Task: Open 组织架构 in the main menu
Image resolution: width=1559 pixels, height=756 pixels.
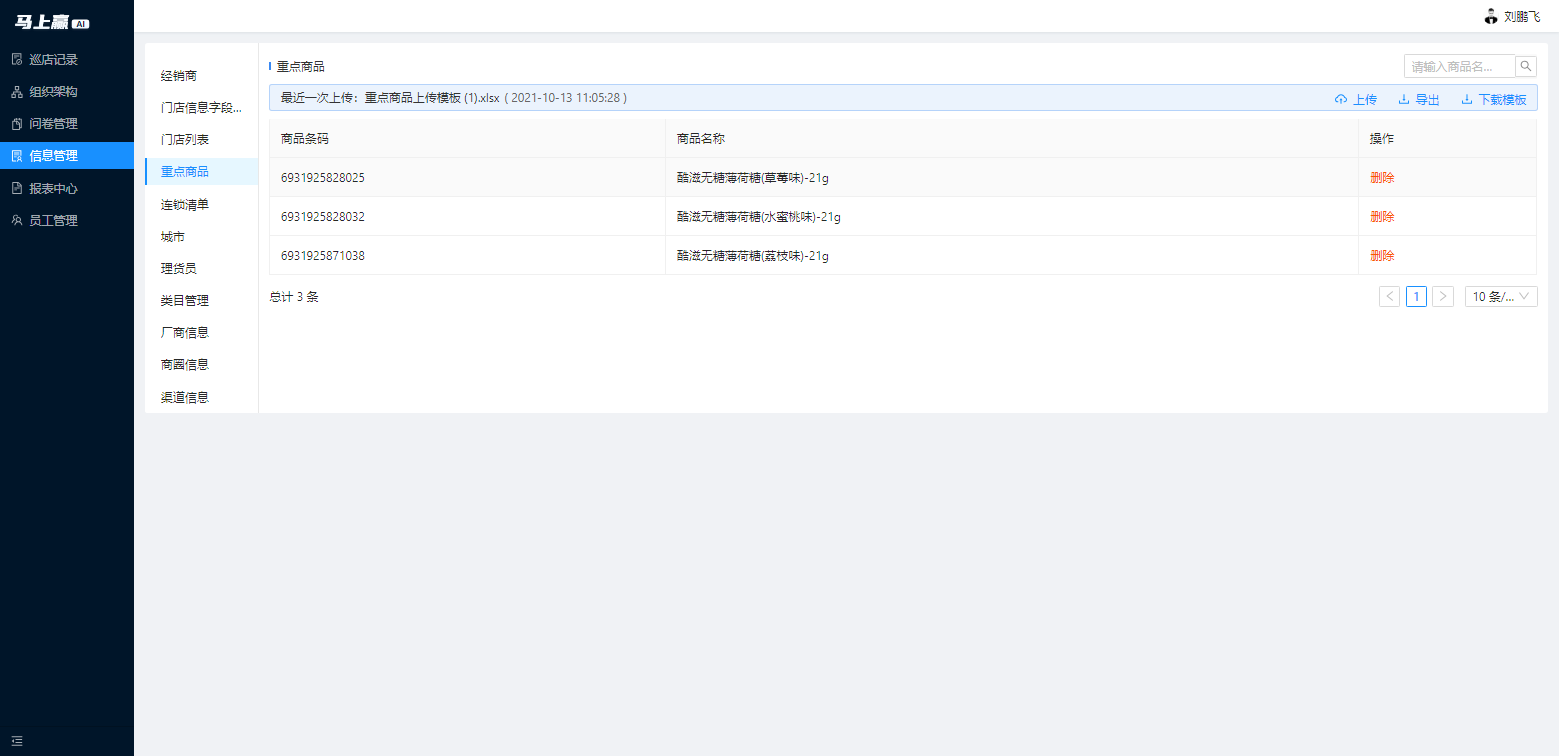Action: (67, 91)
